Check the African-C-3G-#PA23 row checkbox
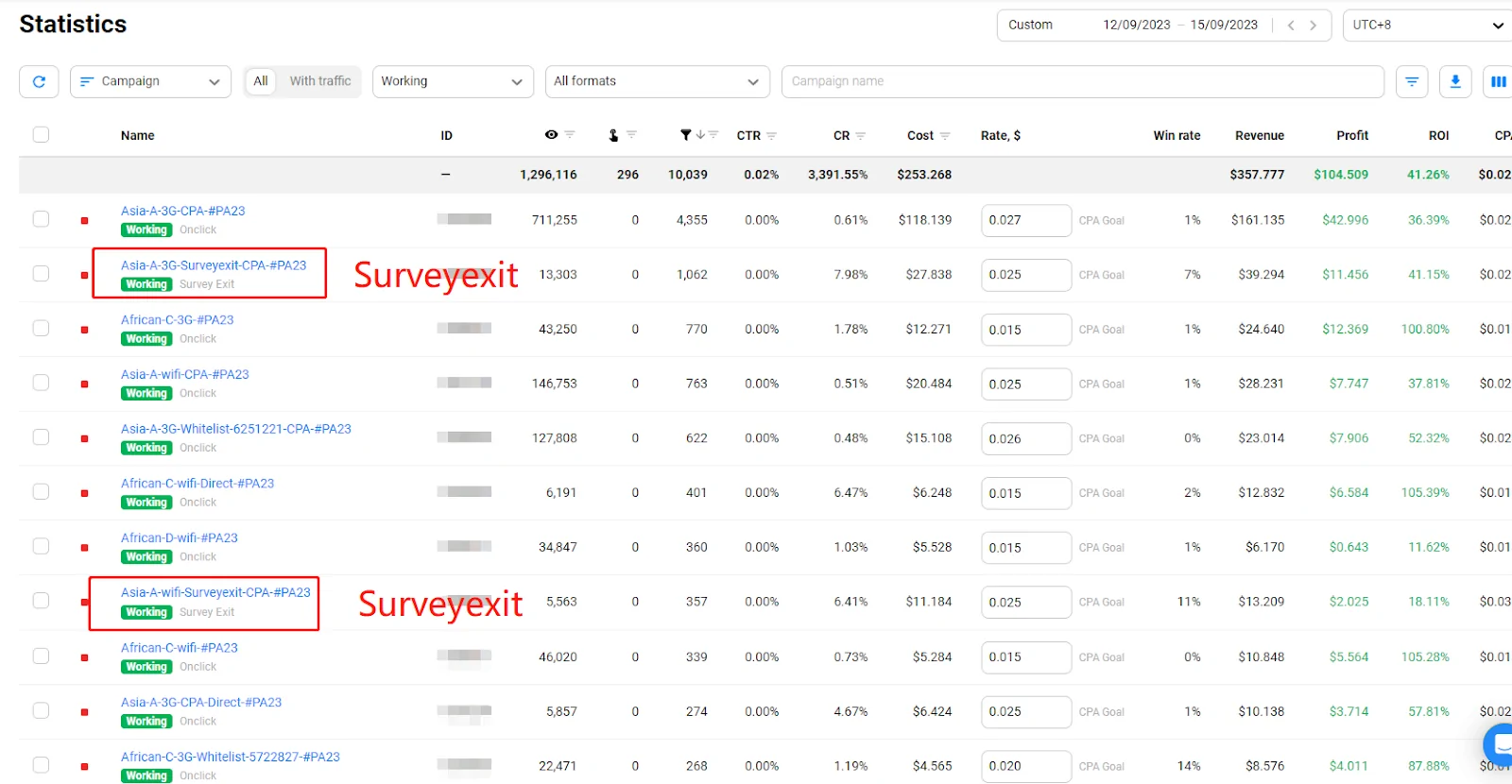The height and width of the screenshot is (784, 1512). coord(41,328)
